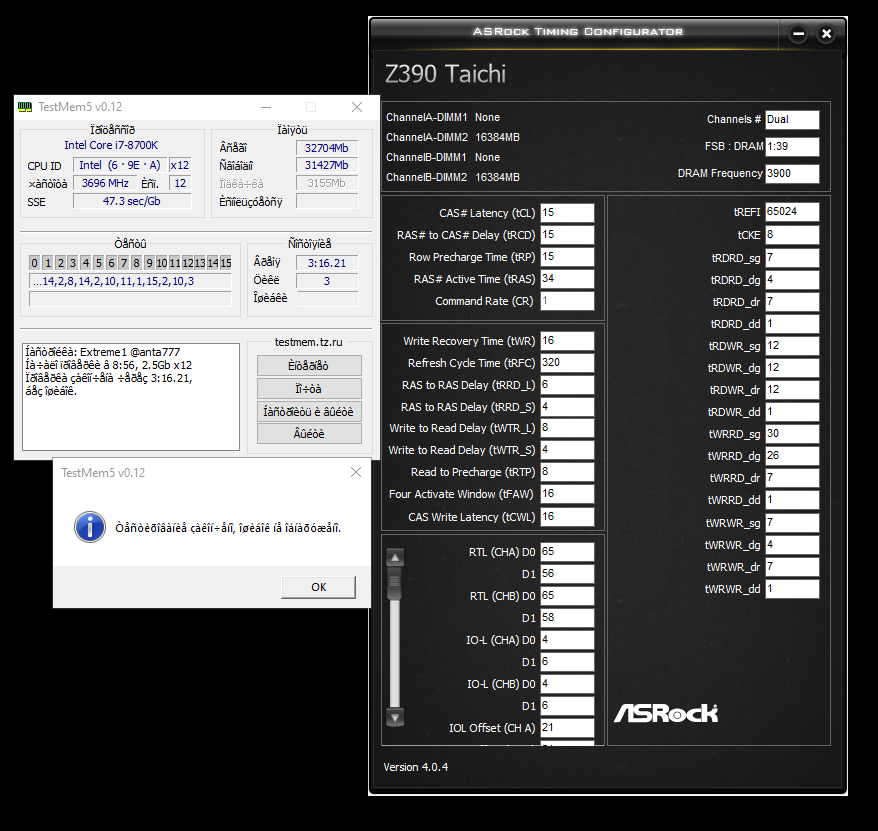The image size is (878, 831).
Task: Minimize the ASRock Timing Configurator window
Action: (x=798, y=34)
